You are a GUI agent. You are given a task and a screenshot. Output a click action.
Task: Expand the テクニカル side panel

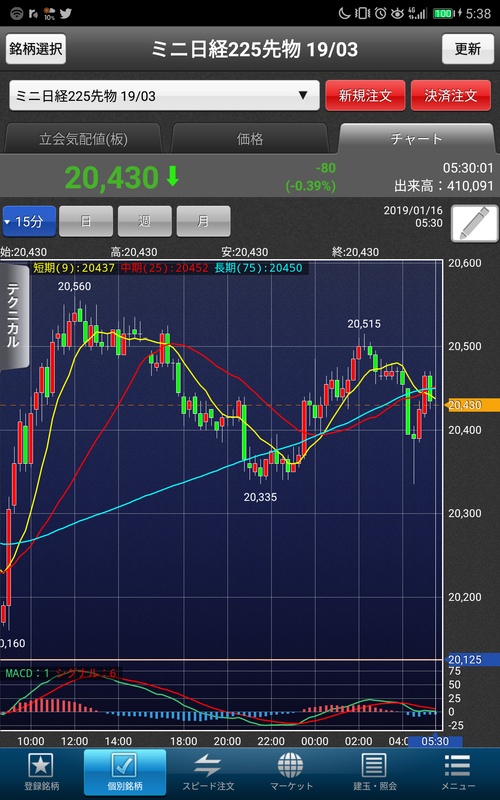click(14, 316)
